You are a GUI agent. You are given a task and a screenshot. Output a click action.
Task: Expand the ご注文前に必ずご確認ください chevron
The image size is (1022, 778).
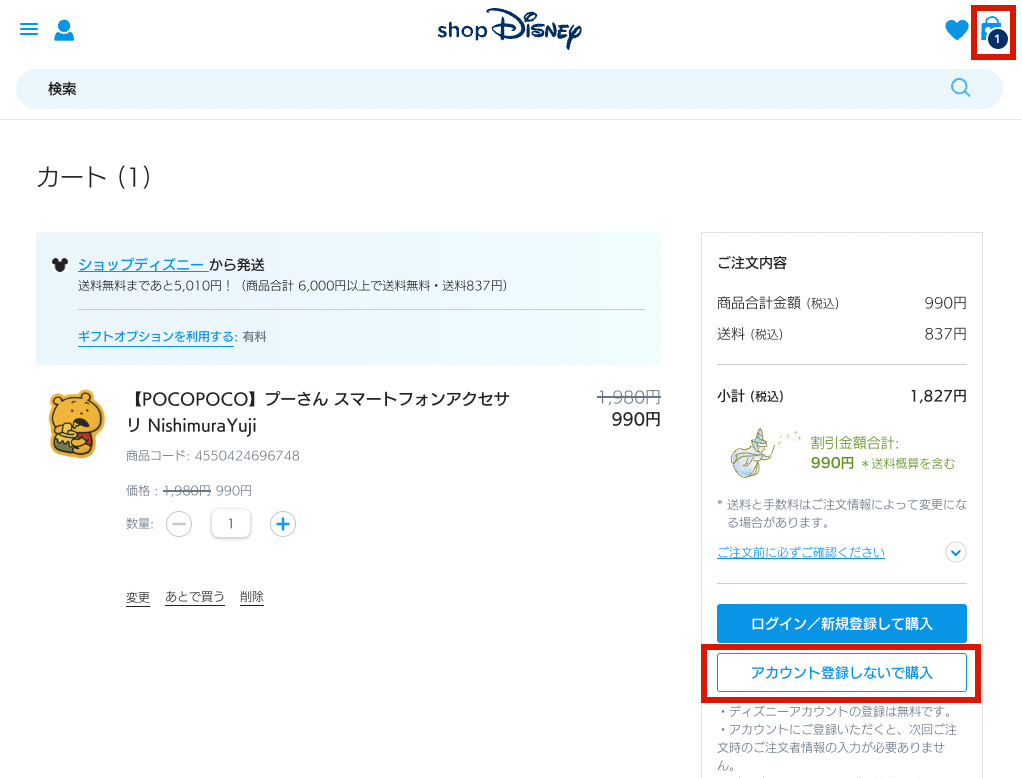pos(956,552)
